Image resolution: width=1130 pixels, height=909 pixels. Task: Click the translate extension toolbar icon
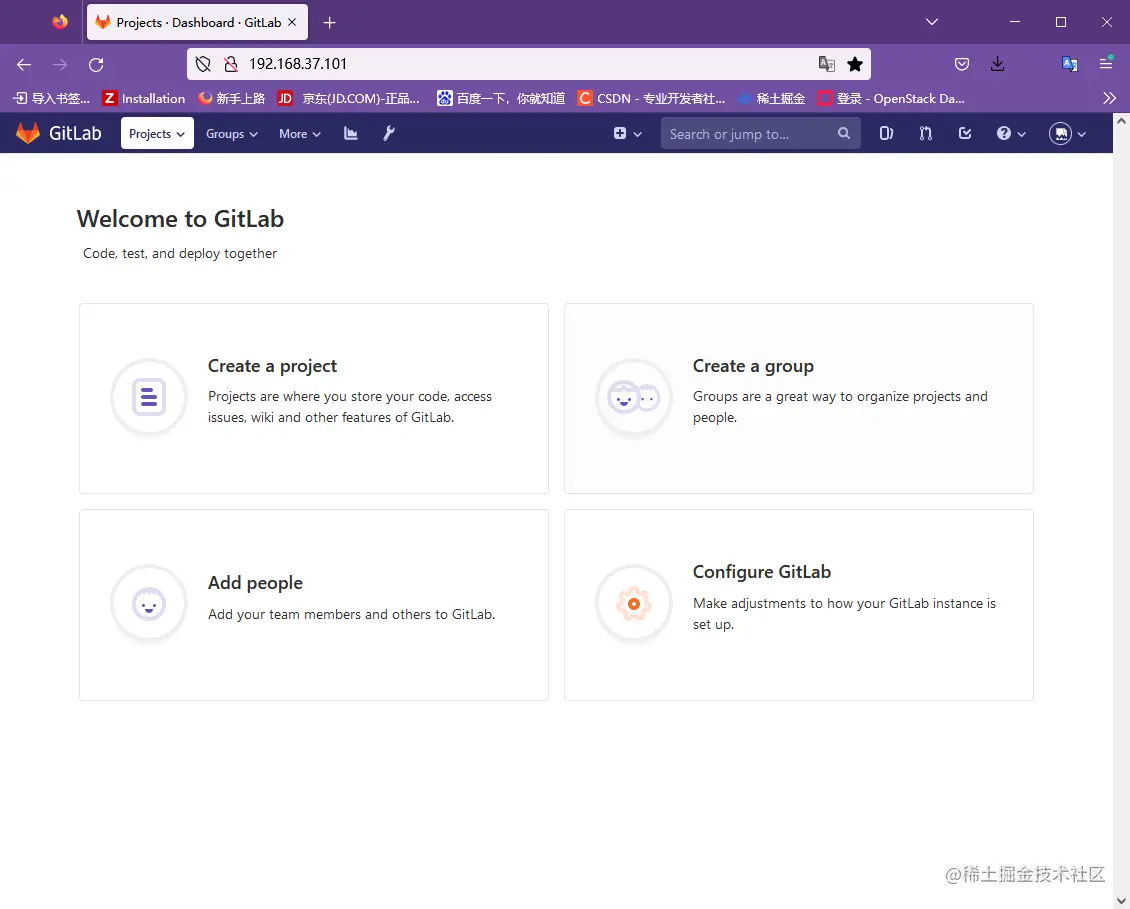[x=1069, y=64]
